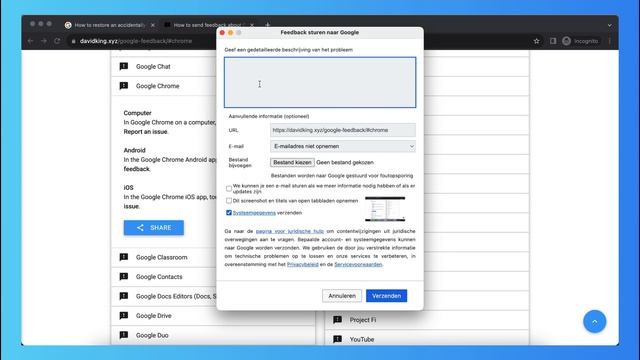Click the browser back arrow
640x360 pixels.
(x=31, y=41)
